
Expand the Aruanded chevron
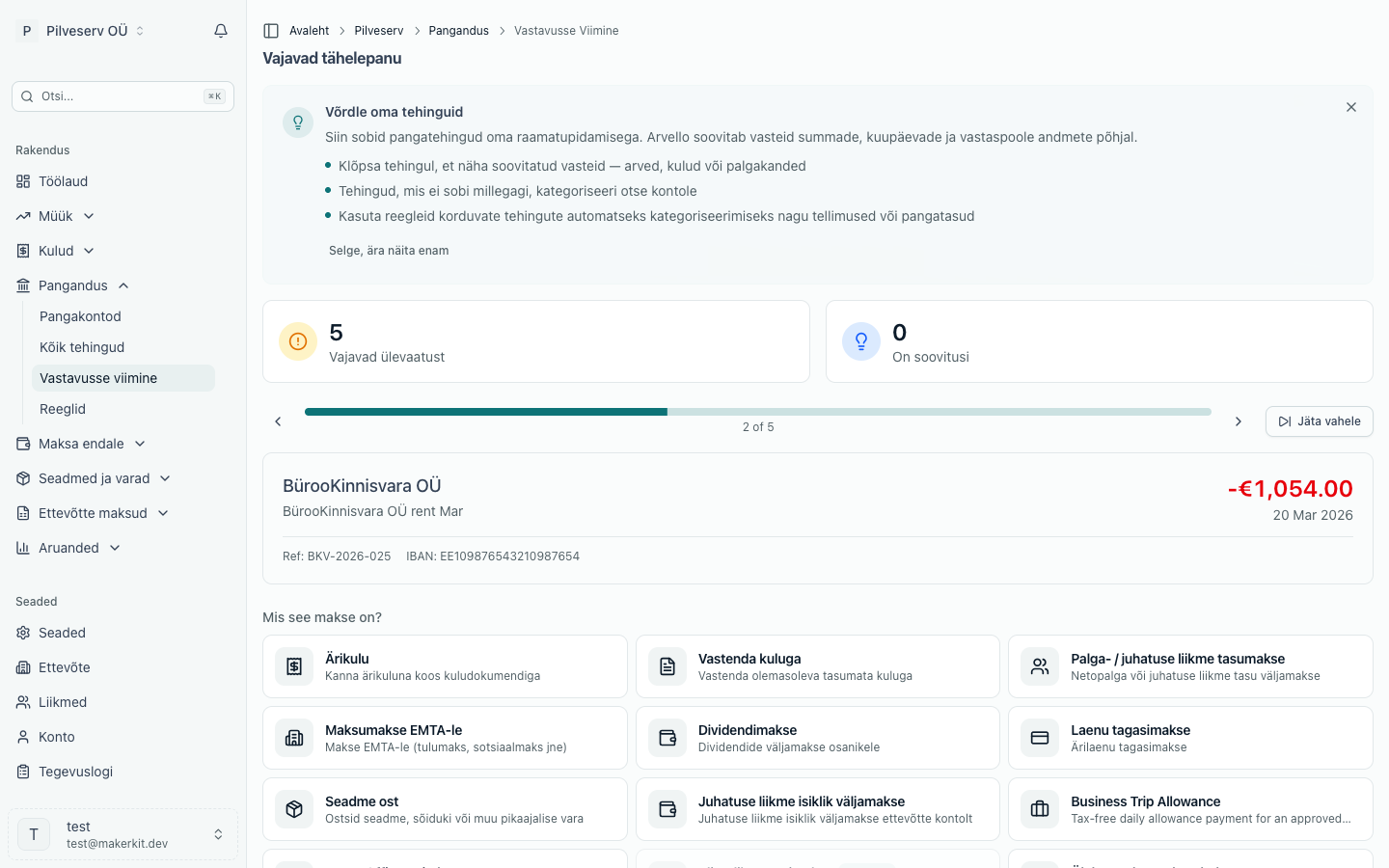[115, 548]
